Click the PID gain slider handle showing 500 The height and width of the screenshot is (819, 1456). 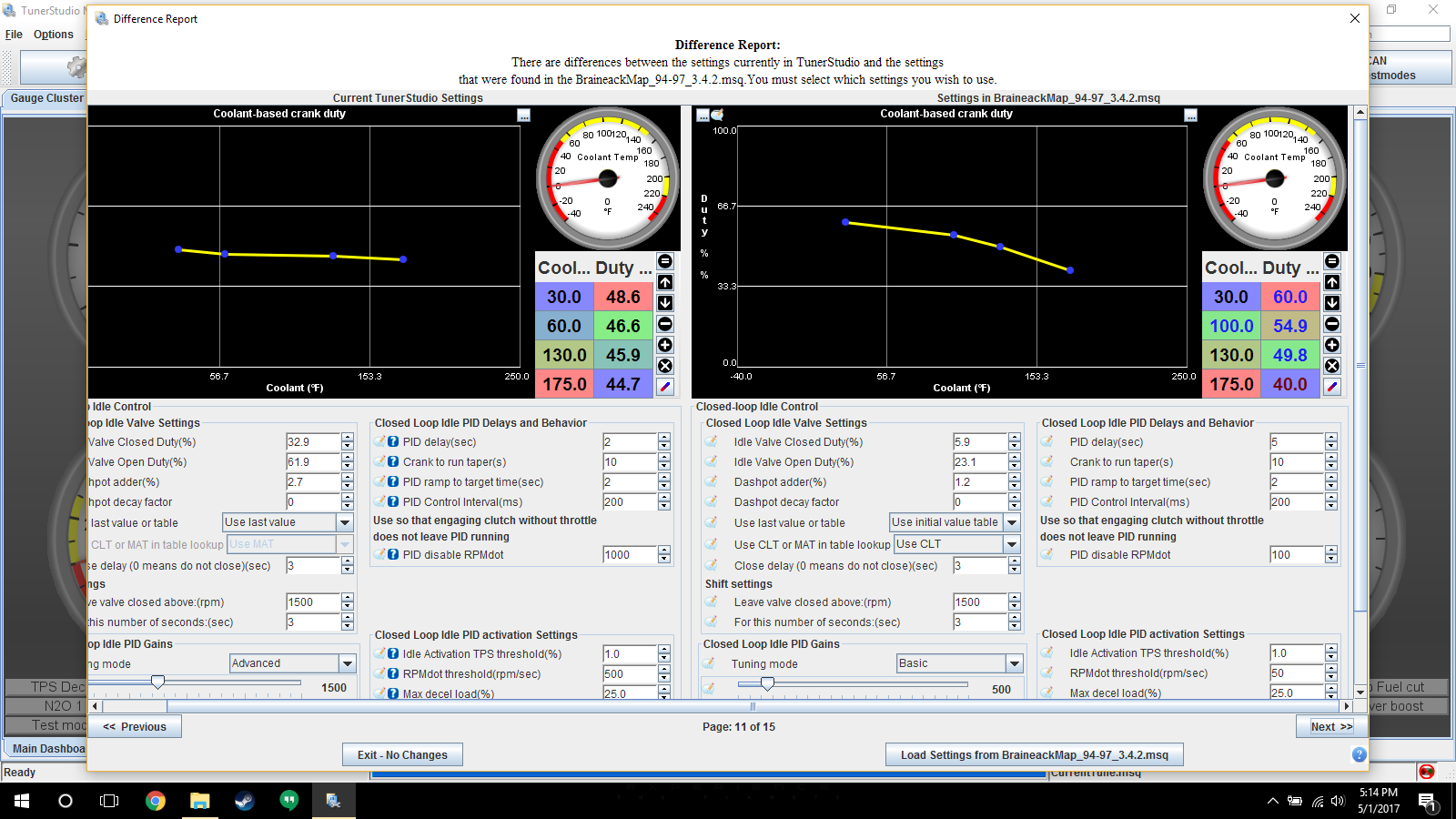coord(767,683)
